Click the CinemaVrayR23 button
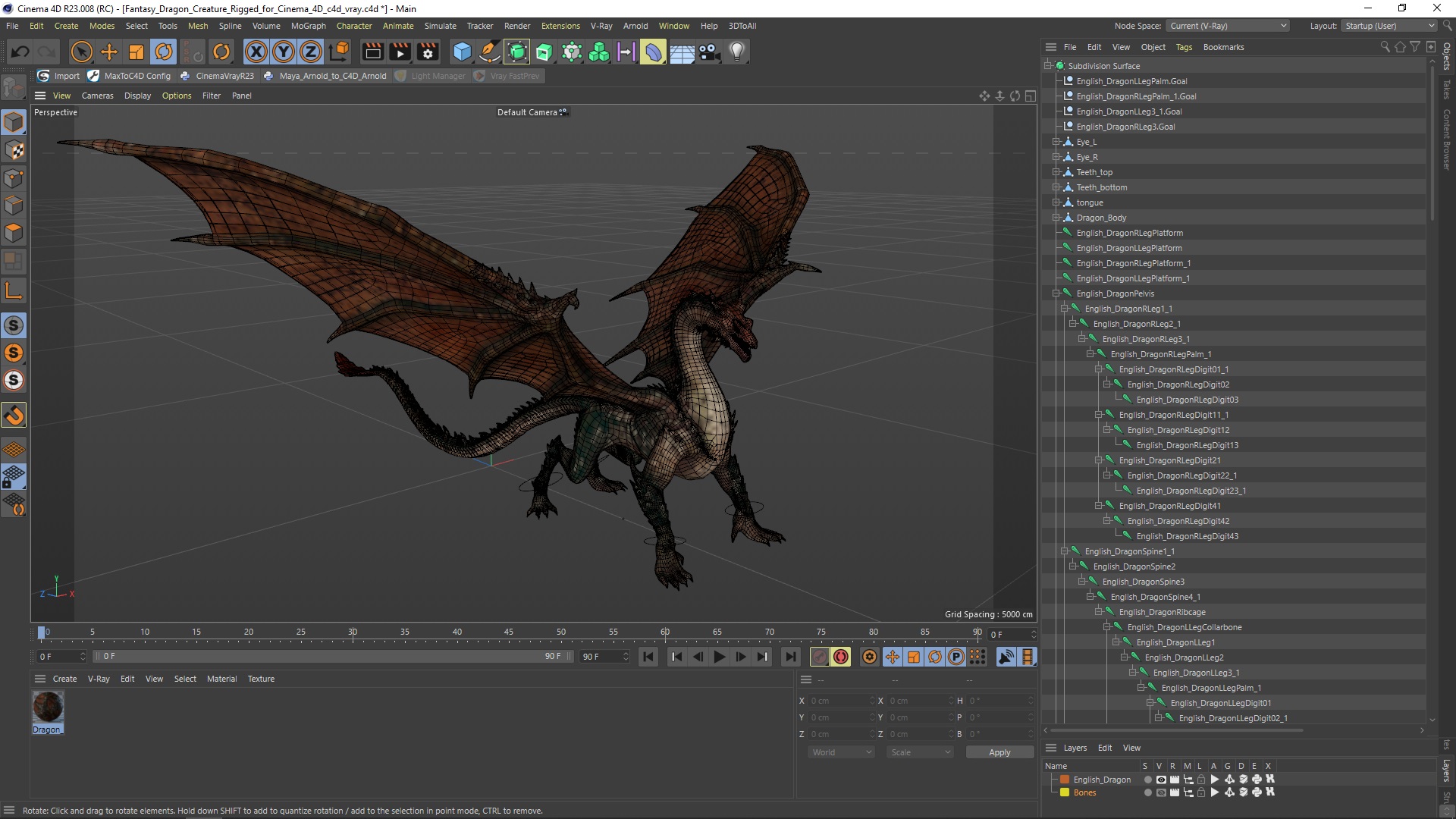 coord(218,76)
